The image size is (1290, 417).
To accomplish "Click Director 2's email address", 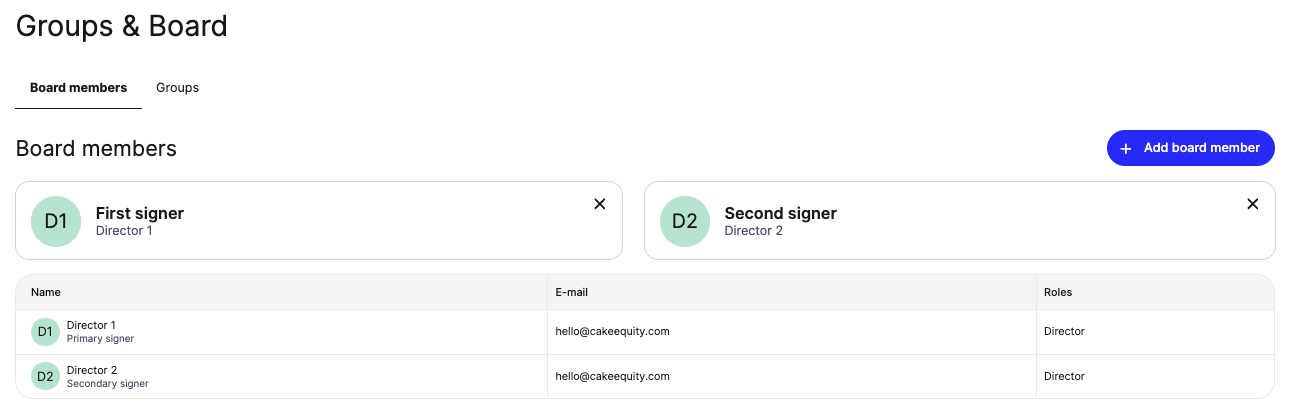I will [612, 376].
